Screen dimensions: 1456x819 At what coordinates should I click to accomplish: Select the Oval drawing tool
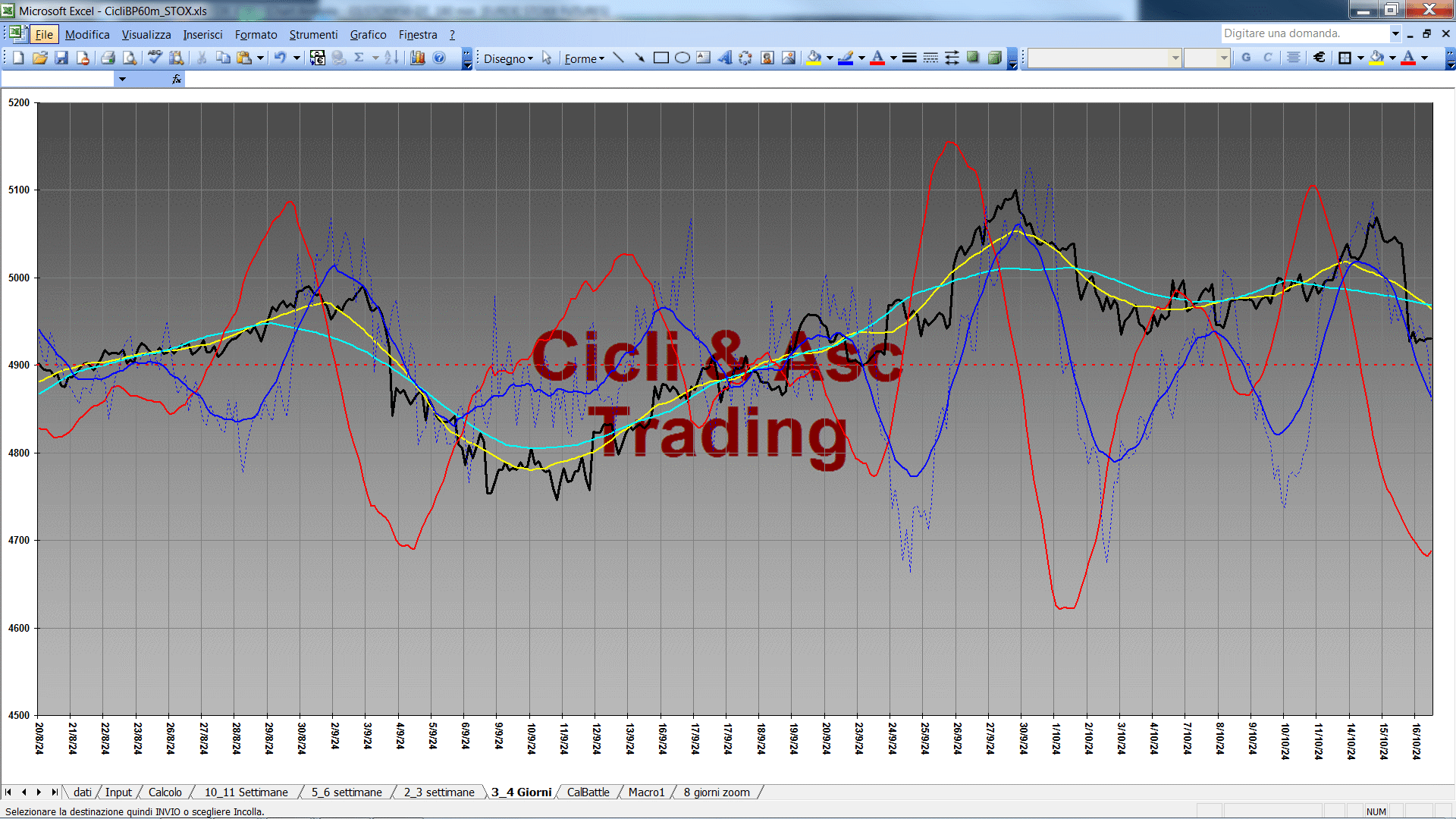(x=682, y=58)
